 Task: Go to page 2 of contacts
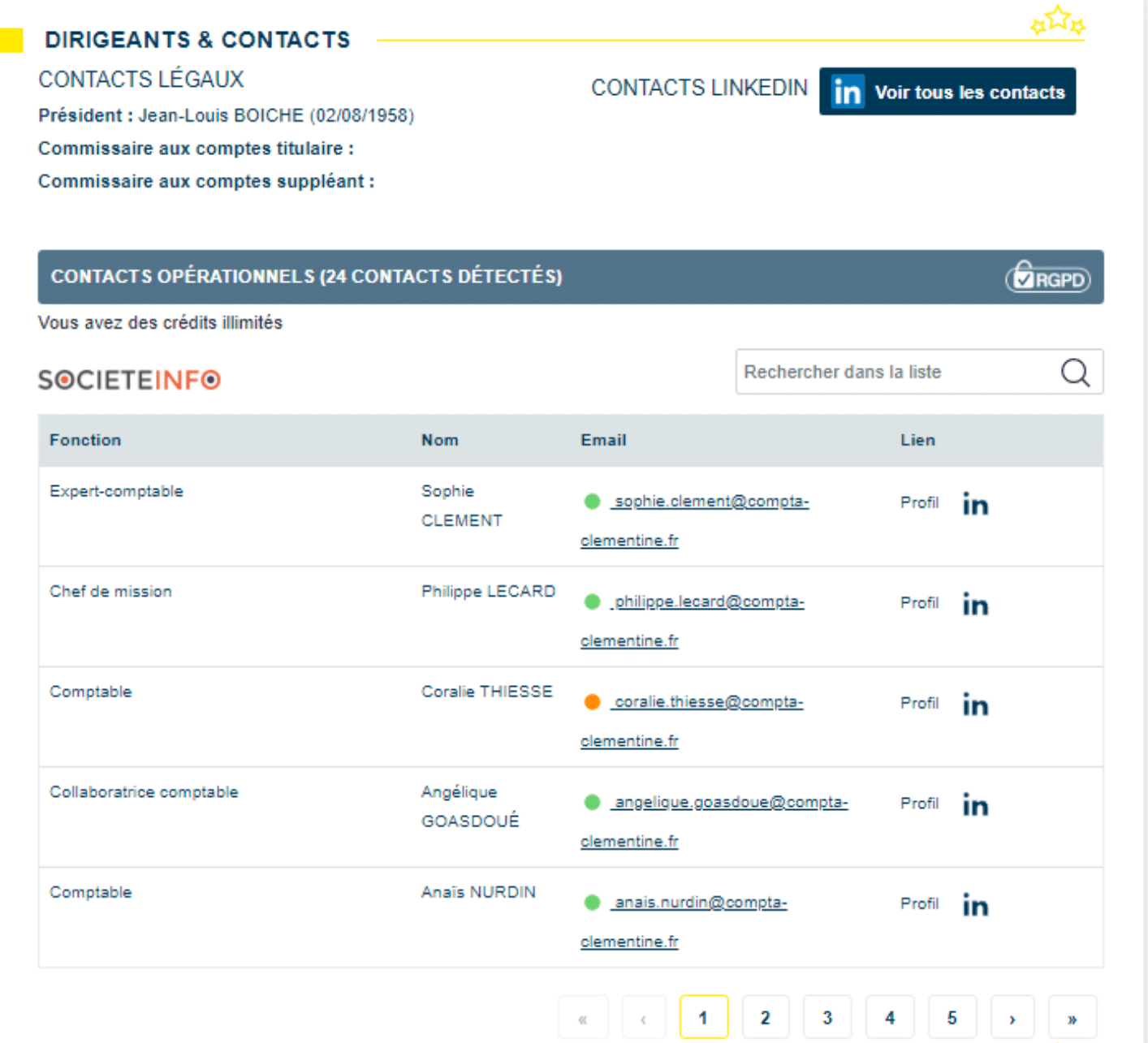click(765, 1018)
